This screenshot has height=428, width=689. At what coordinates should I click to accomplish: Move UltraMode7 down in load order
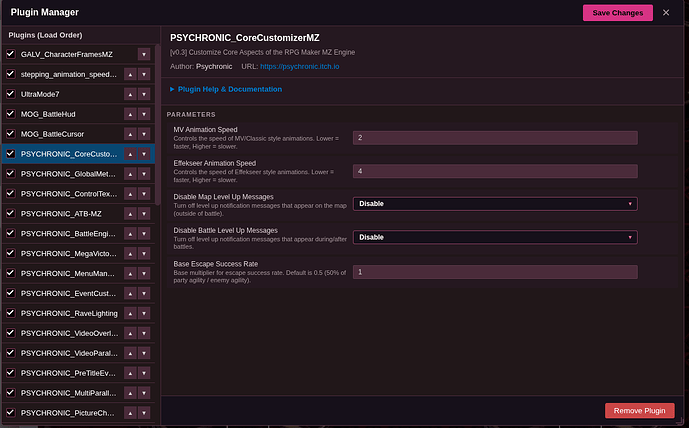(144, 94)
